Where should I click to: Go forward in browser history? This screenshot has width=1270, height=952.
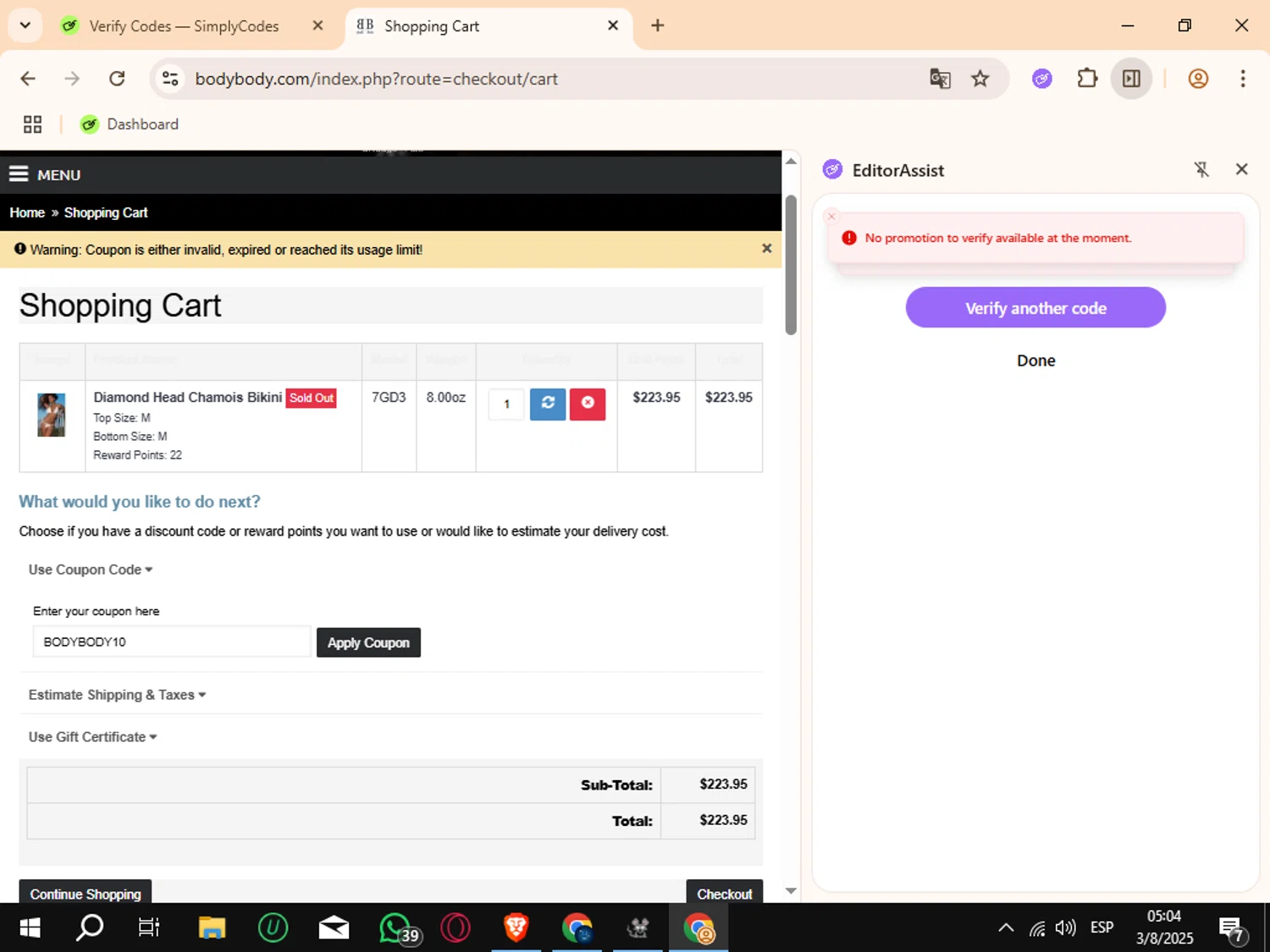(72, 79)
